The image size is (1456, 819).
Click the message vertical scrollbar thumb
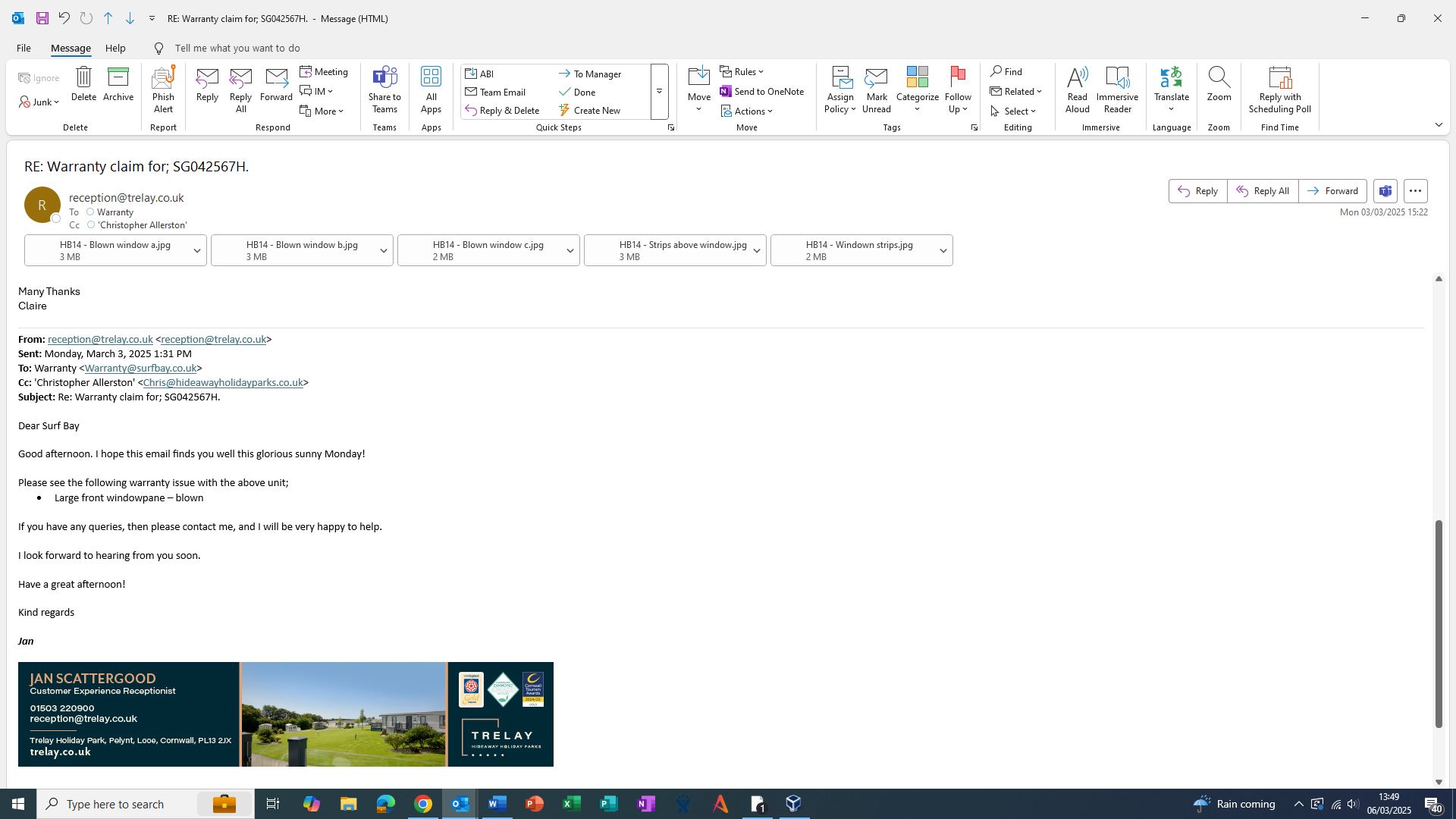point(1438,622)
